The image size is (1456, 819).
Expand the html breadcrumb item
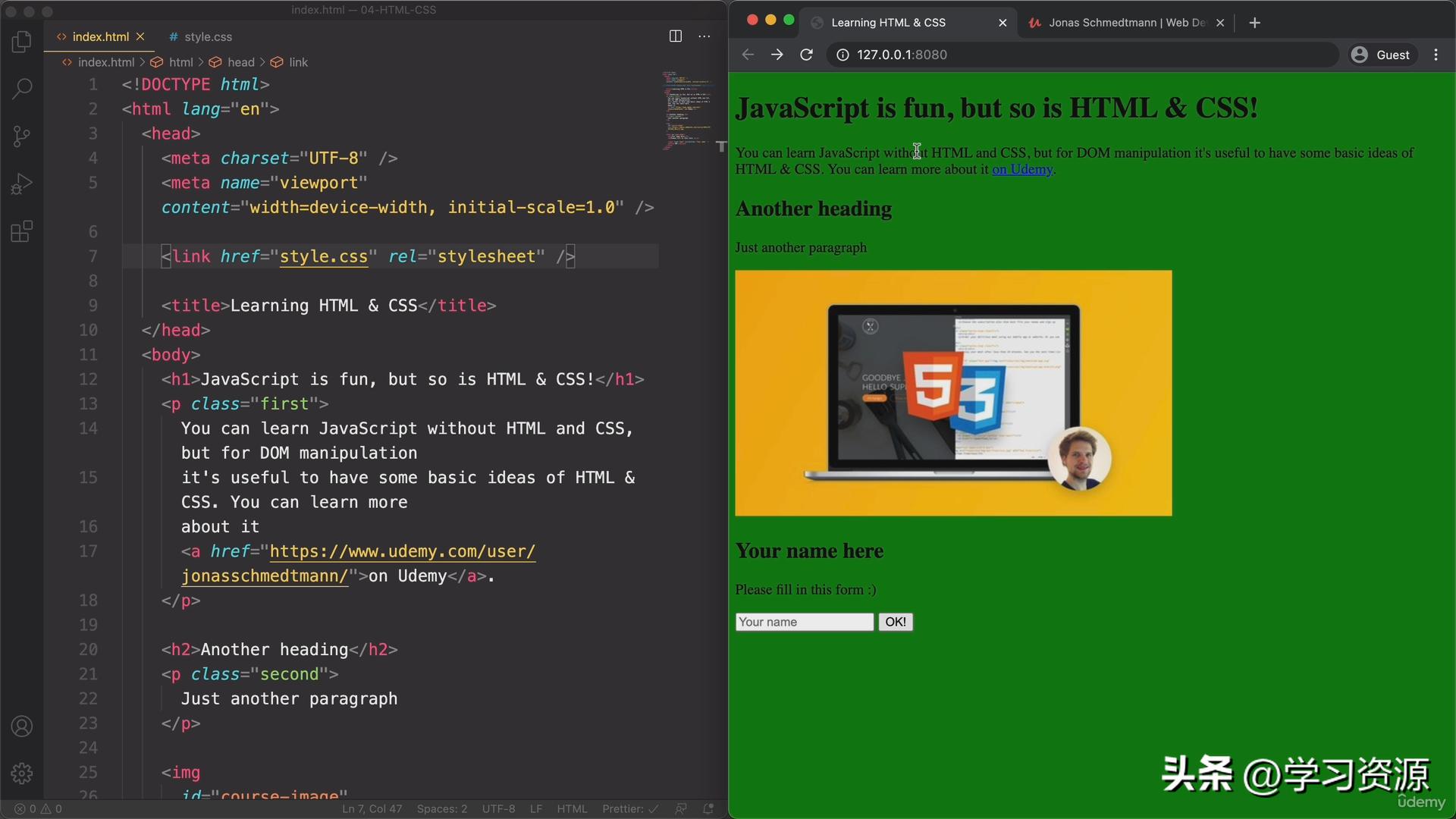(x=180, y=62)
